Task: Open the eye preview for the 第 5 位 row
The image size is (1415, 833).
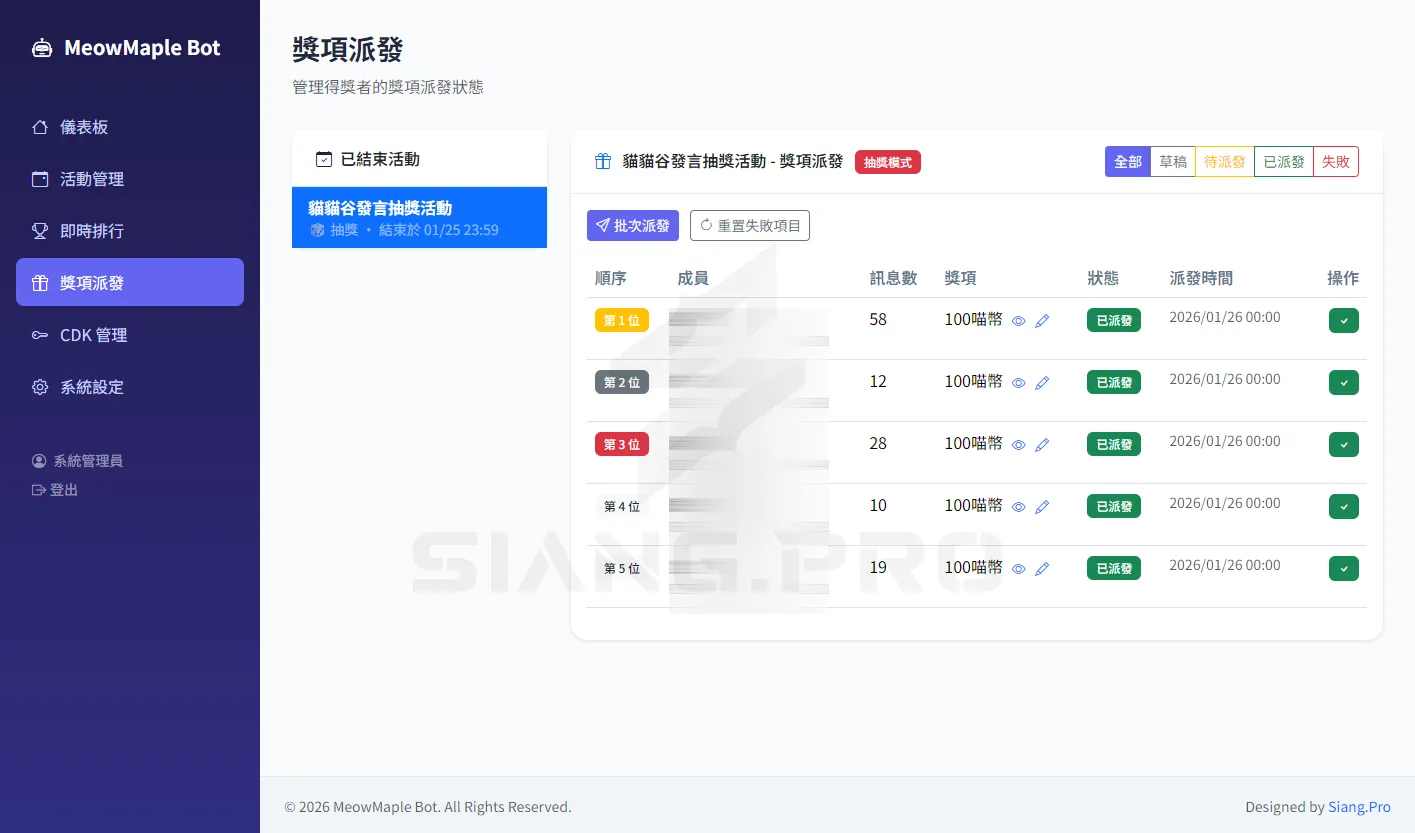Action: 1018,568
